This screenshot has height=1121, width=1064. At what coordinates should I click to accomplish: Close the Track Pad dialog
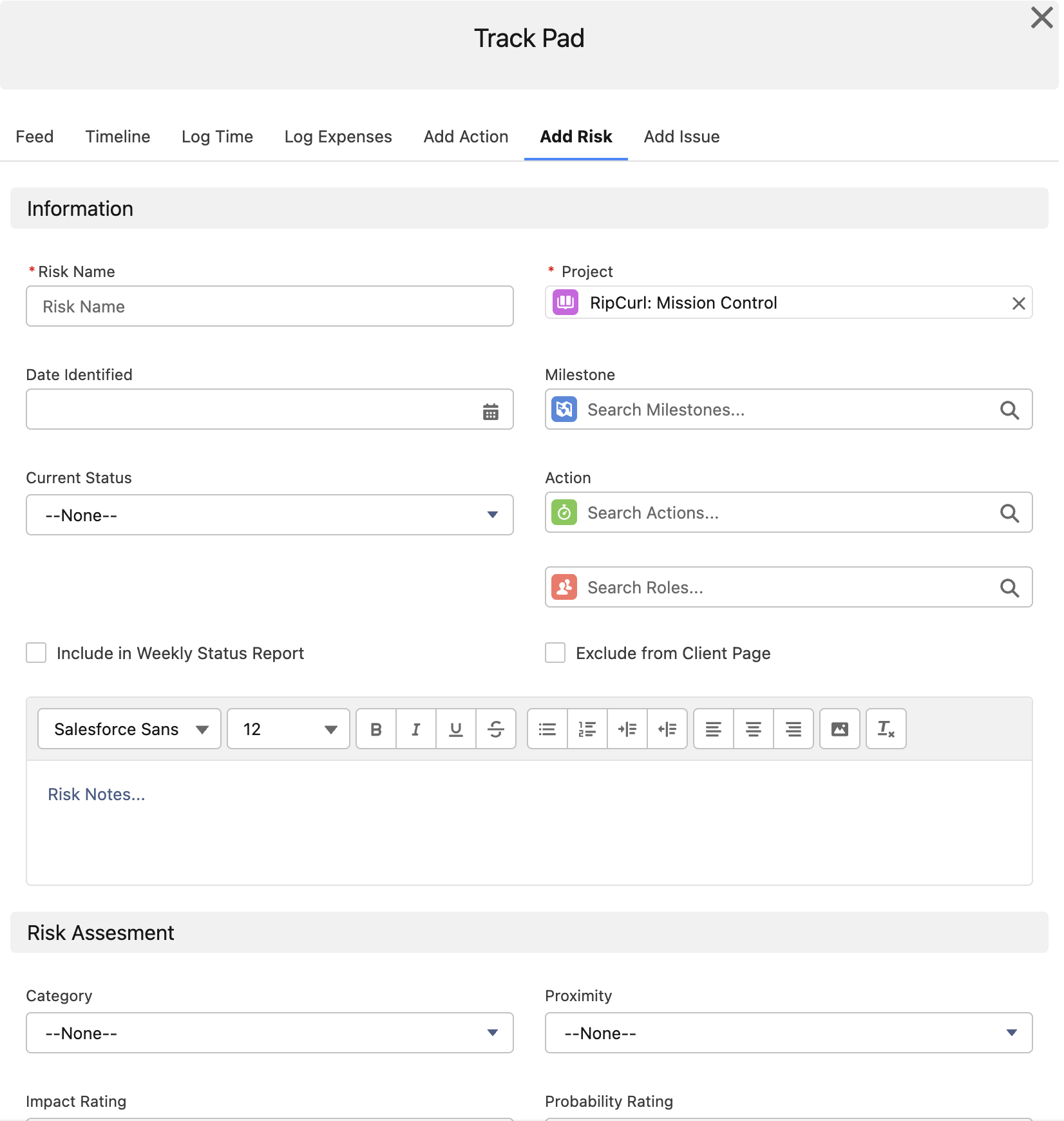pos(1041,18)
